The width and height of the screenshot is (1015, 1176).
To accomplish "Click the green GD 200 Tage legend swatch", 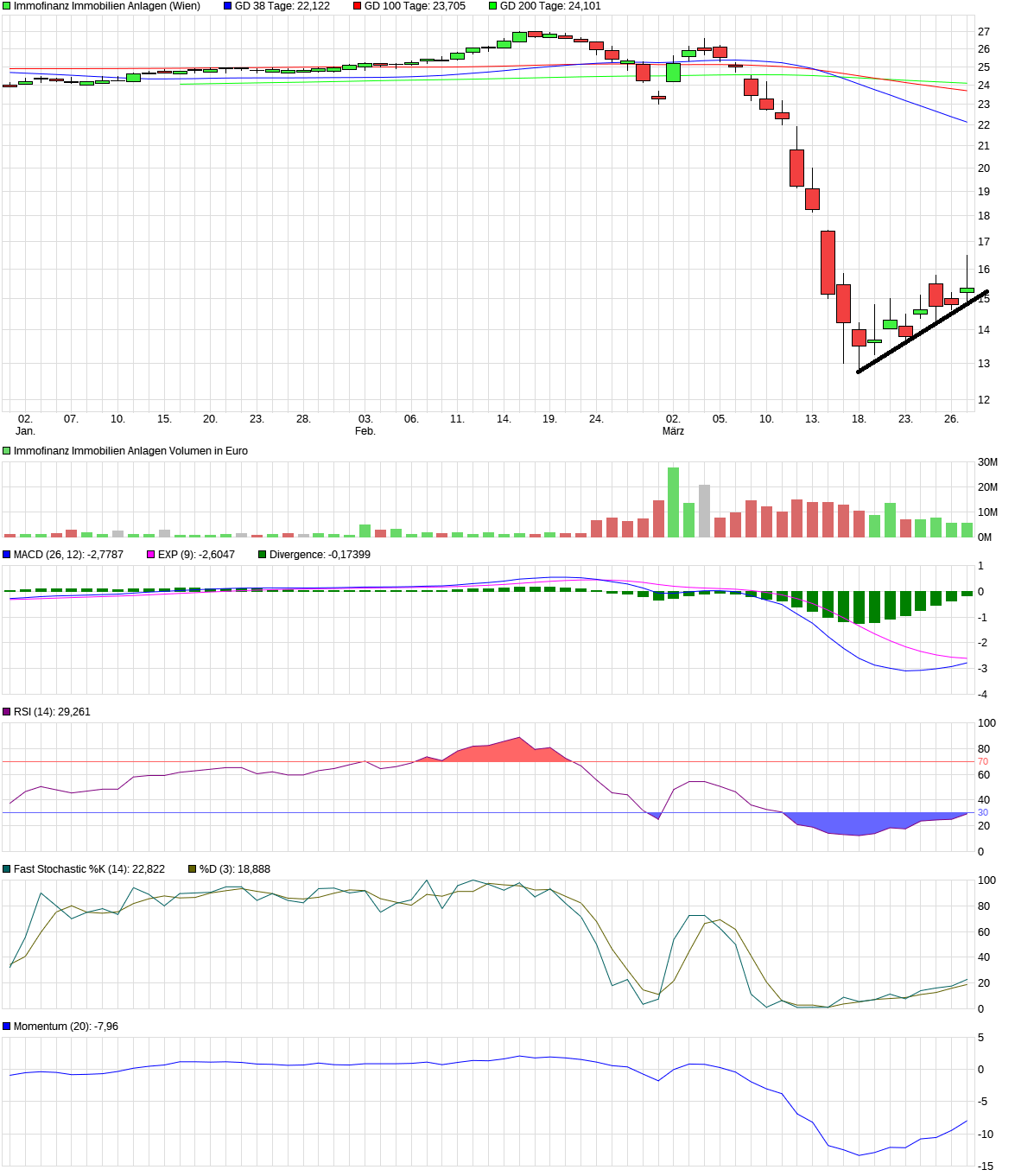I will point(493,6).
